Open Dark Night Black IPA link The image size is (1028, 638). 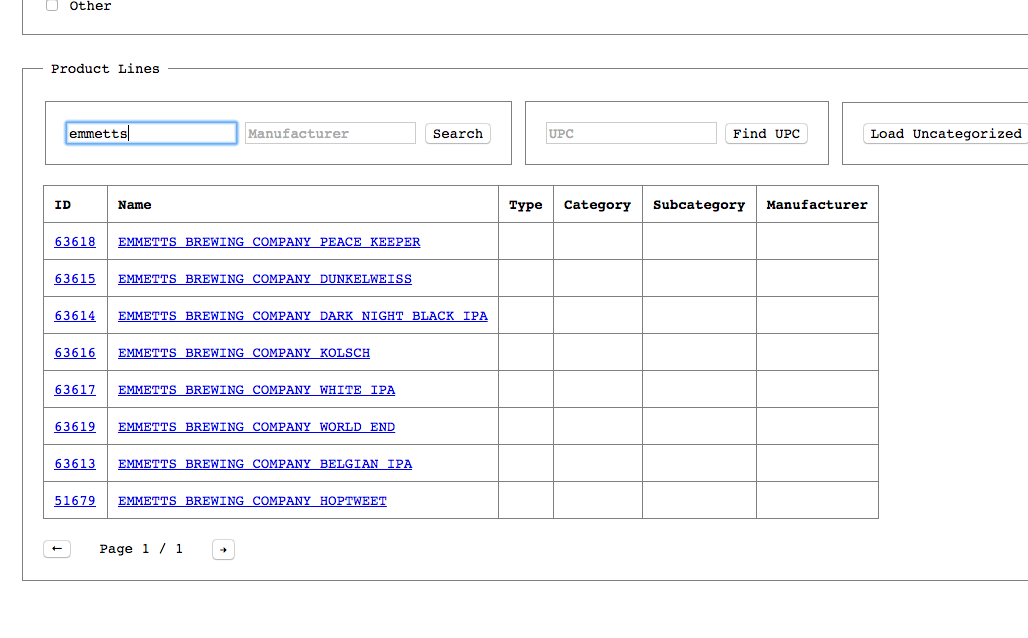[x=303, y=316]
